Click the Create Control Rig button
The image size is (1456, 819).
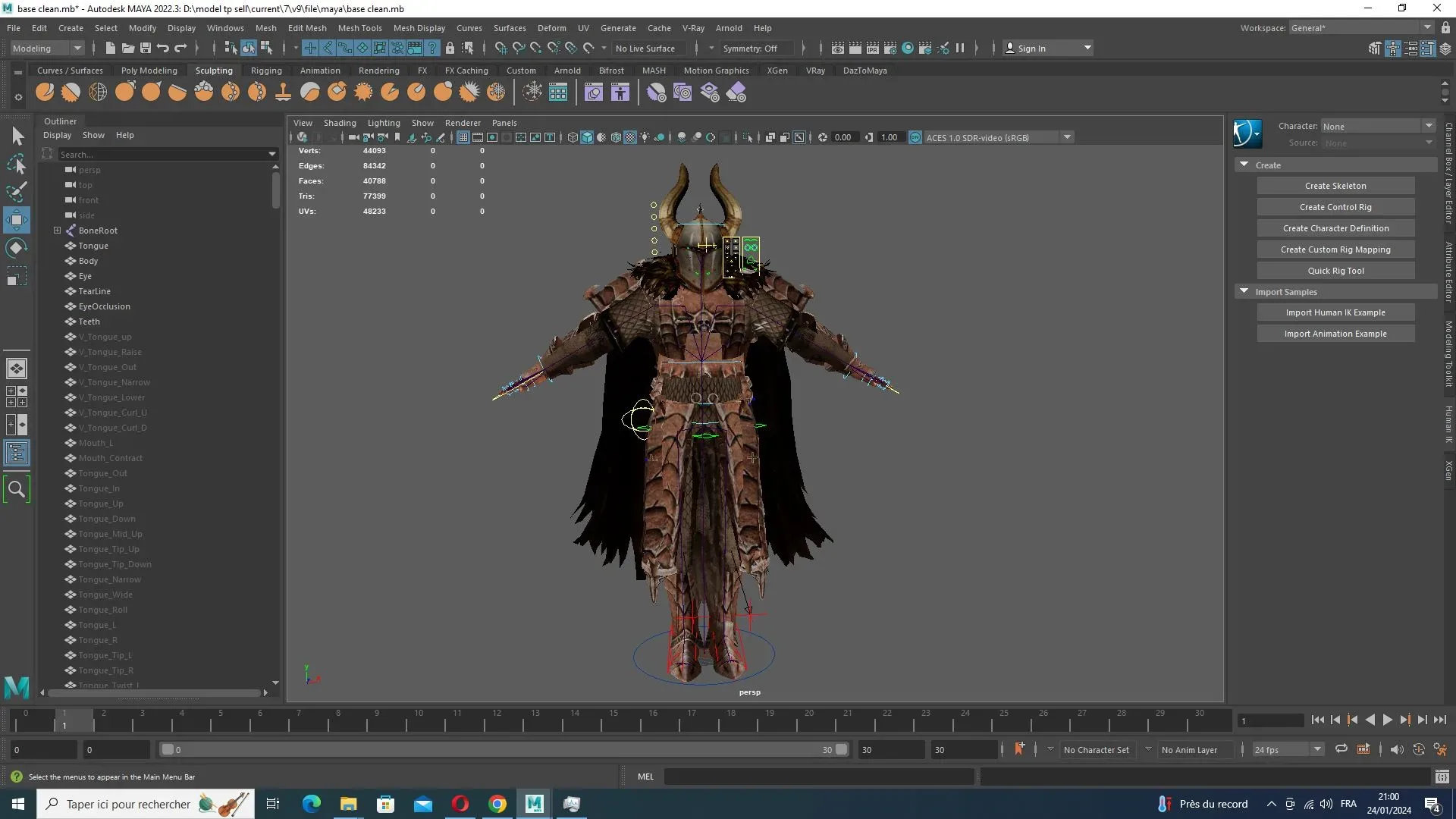click(x=1335, y=206)
